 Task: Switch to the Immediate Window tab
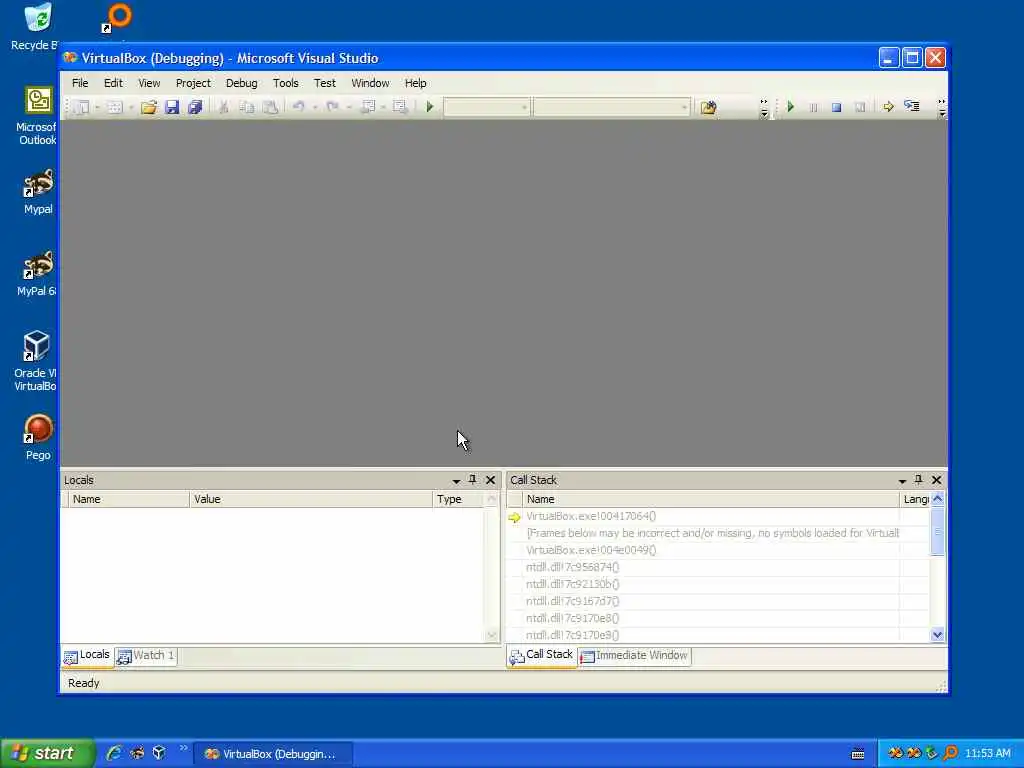634,656
